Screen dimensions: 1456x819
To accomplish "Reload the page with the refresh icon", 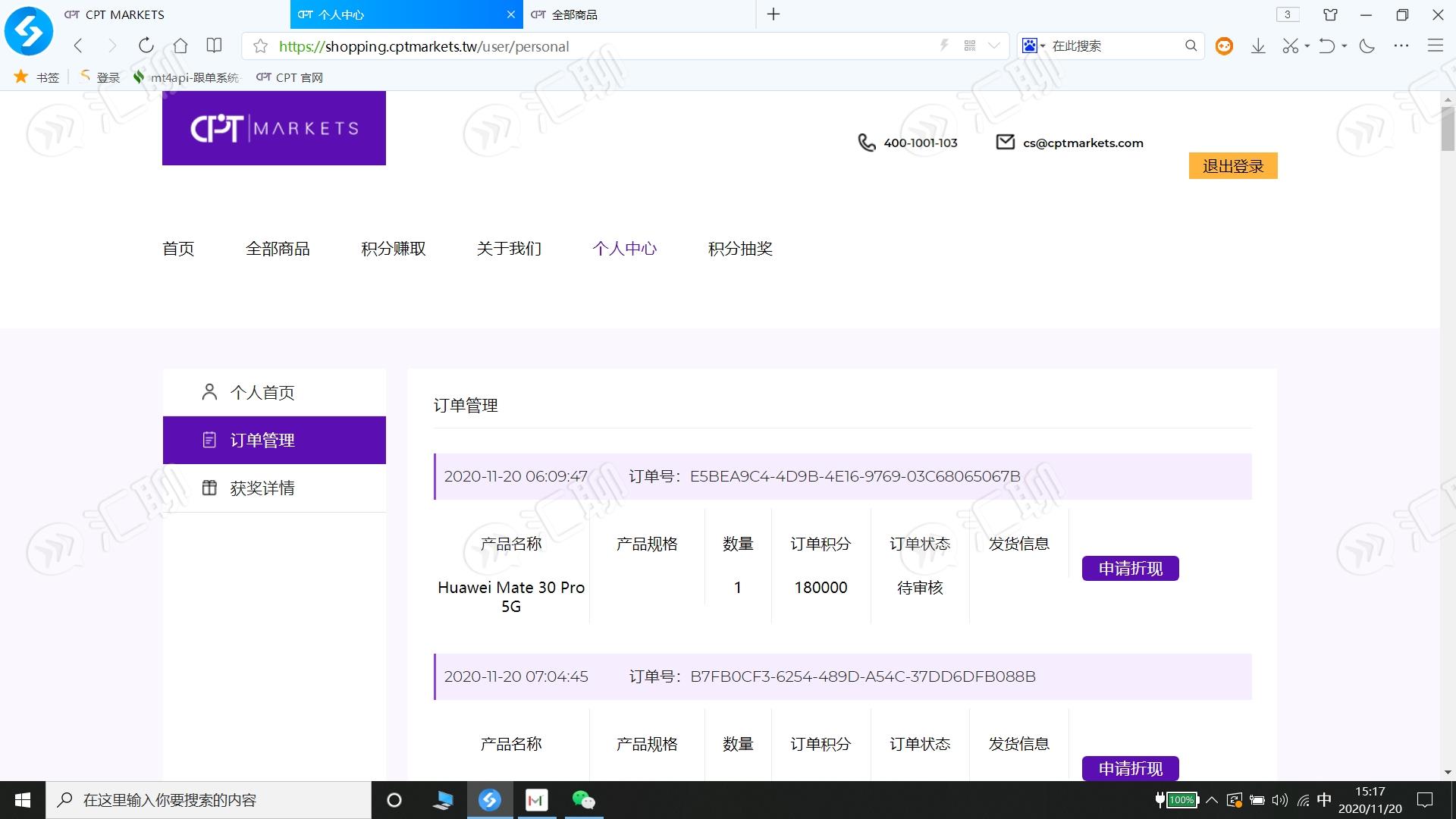I will click(x=146, y=45).
